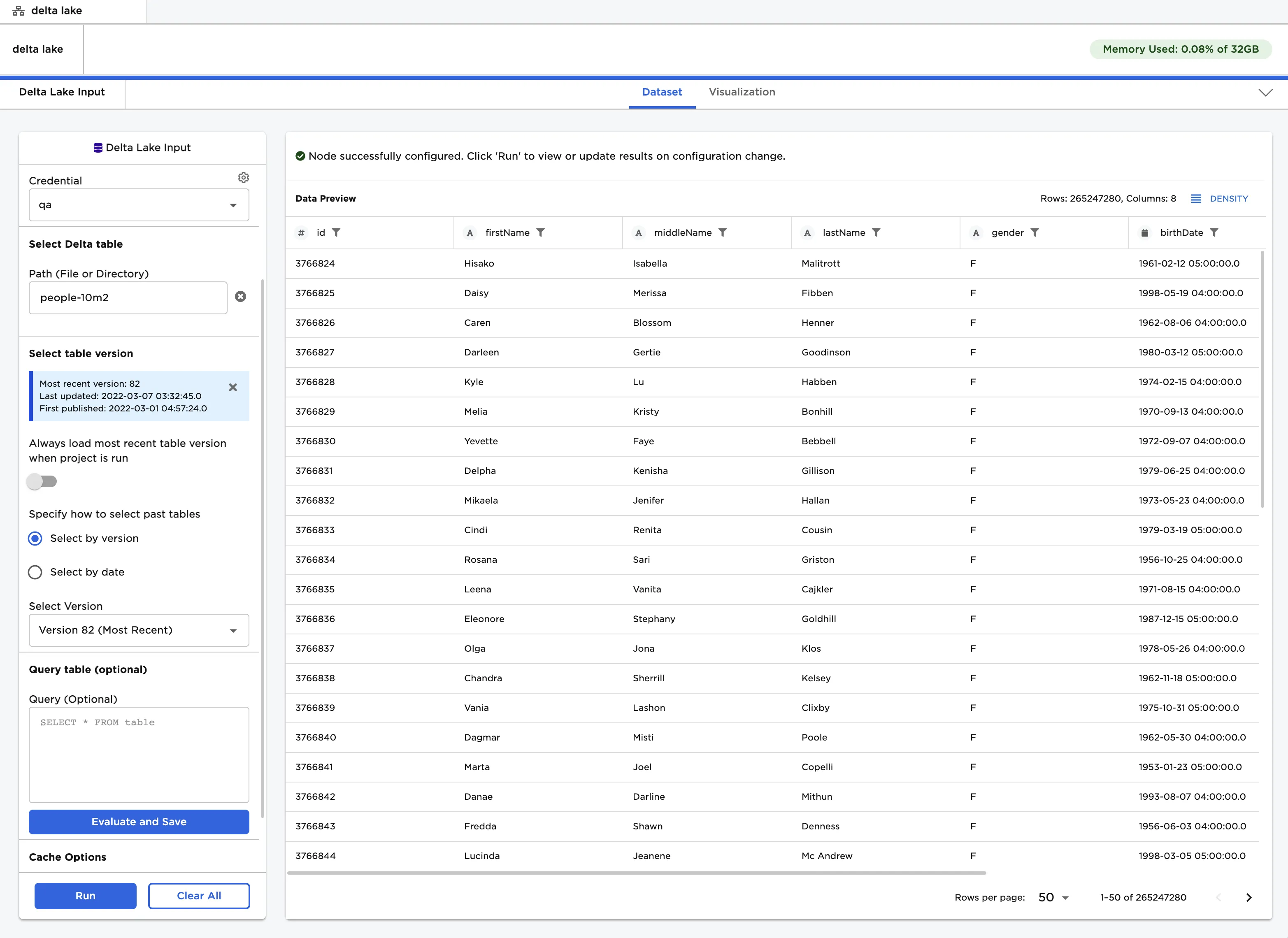1288x938 pixels.
Task: Select the Dataset tab
Action: click(662, 92)
